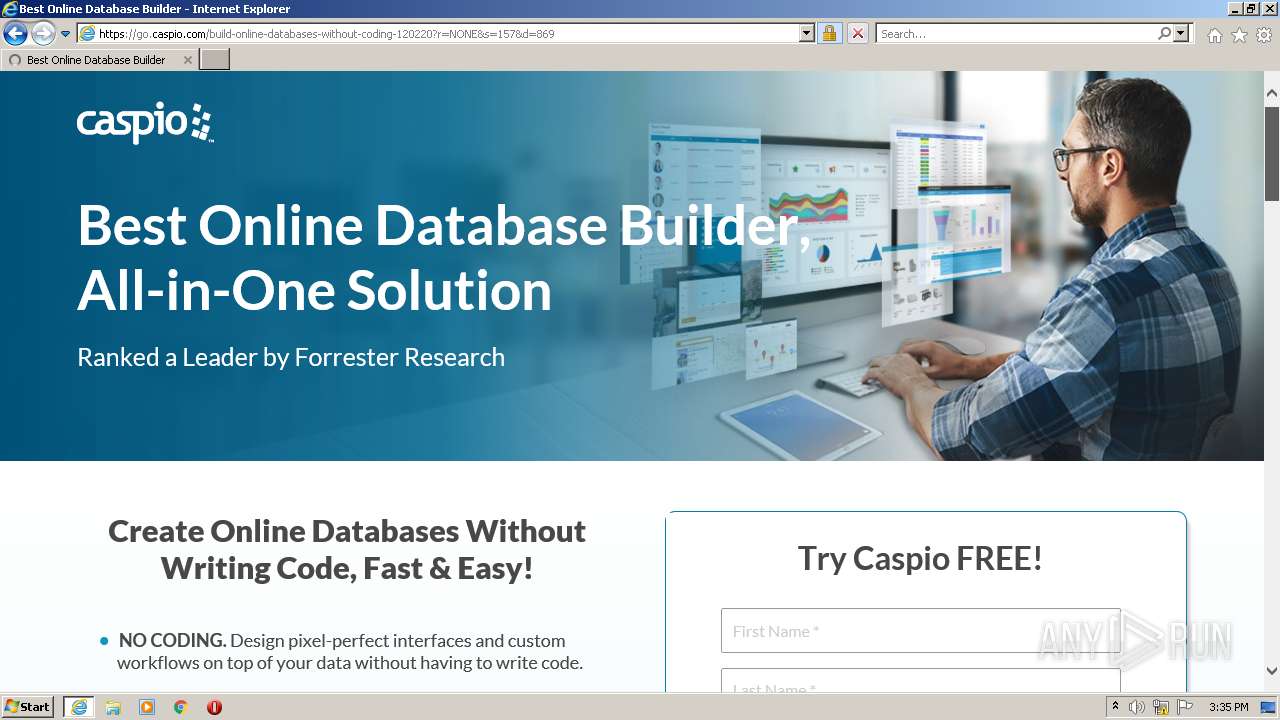Open the Action Center flag icon
This screenshot has width=1280, height=720.
pos(1185,707)
